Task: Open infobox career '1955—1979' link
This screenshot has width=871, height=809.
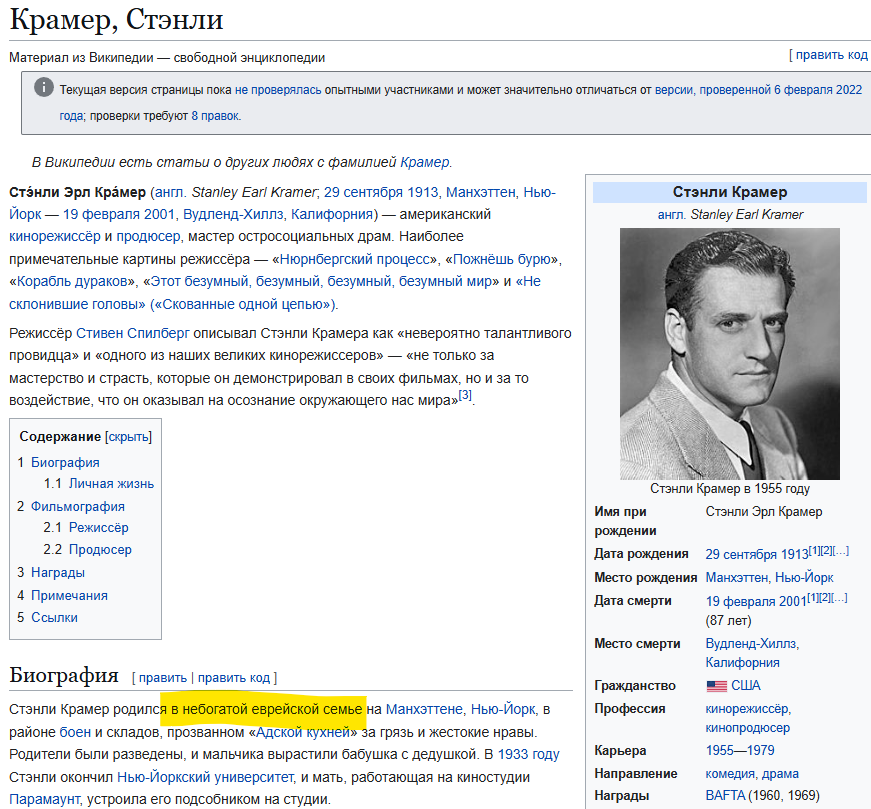Action: click(740, 751)
